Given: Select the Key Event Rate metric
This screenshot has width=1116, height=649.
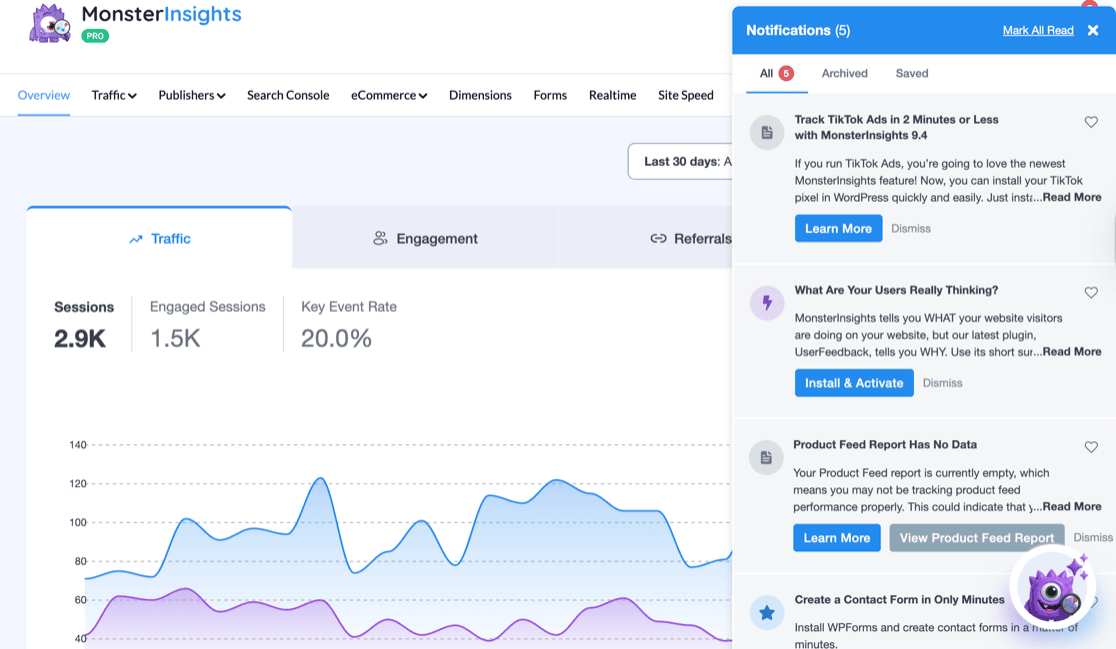Looking at the screenshot, I should click(x=349, y=325).
